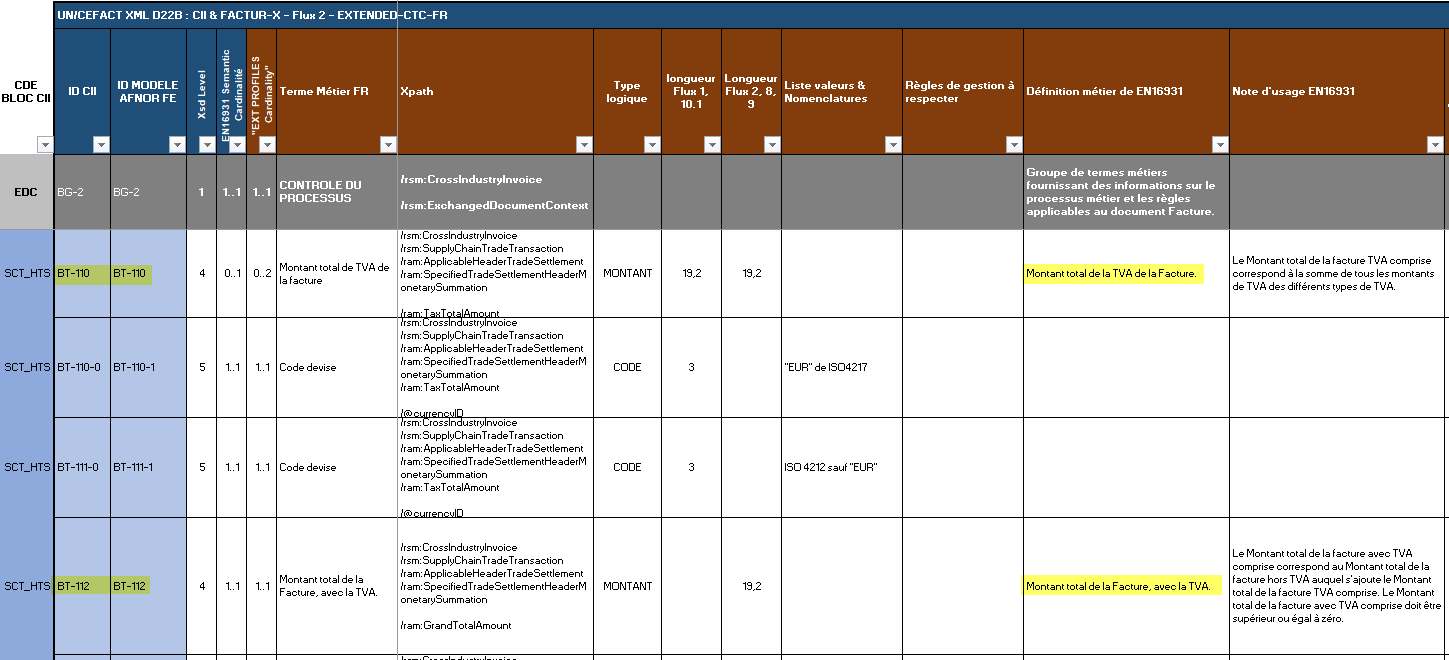This screenshot has width=1449, height=660.
Task: Select the Xpath cell ending in /ram:GrandTotalAmount
Action: [x=495, y=586]
